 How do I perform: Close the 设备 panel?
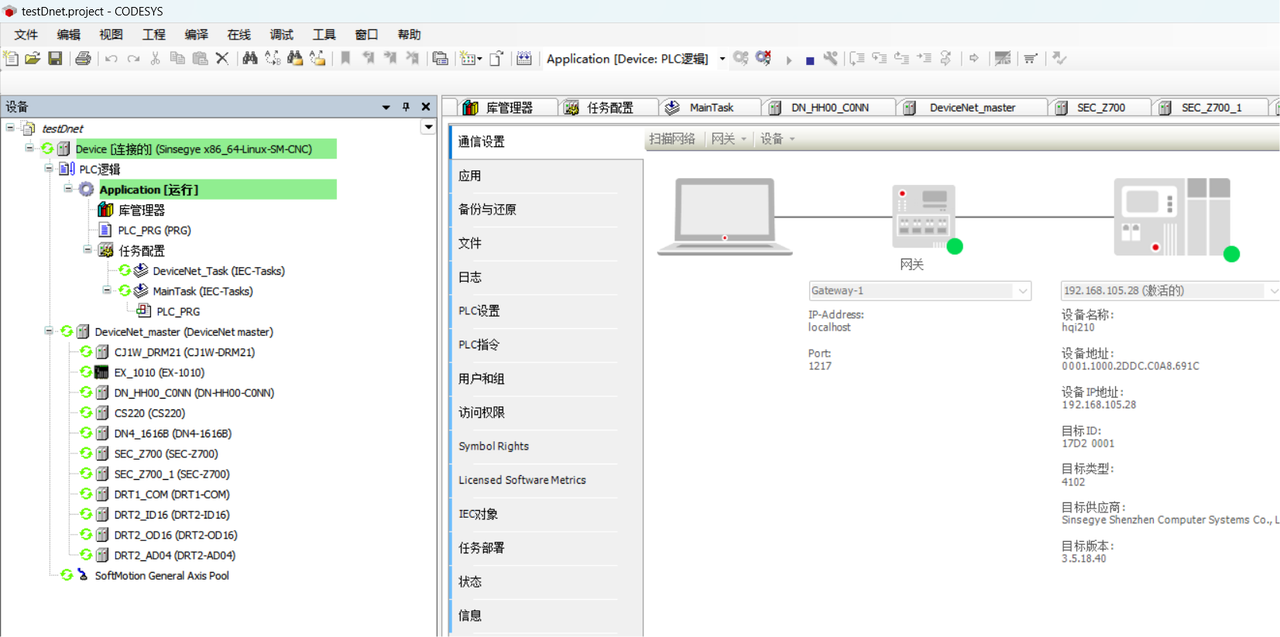pyautogui.click(x=426, y=107)
